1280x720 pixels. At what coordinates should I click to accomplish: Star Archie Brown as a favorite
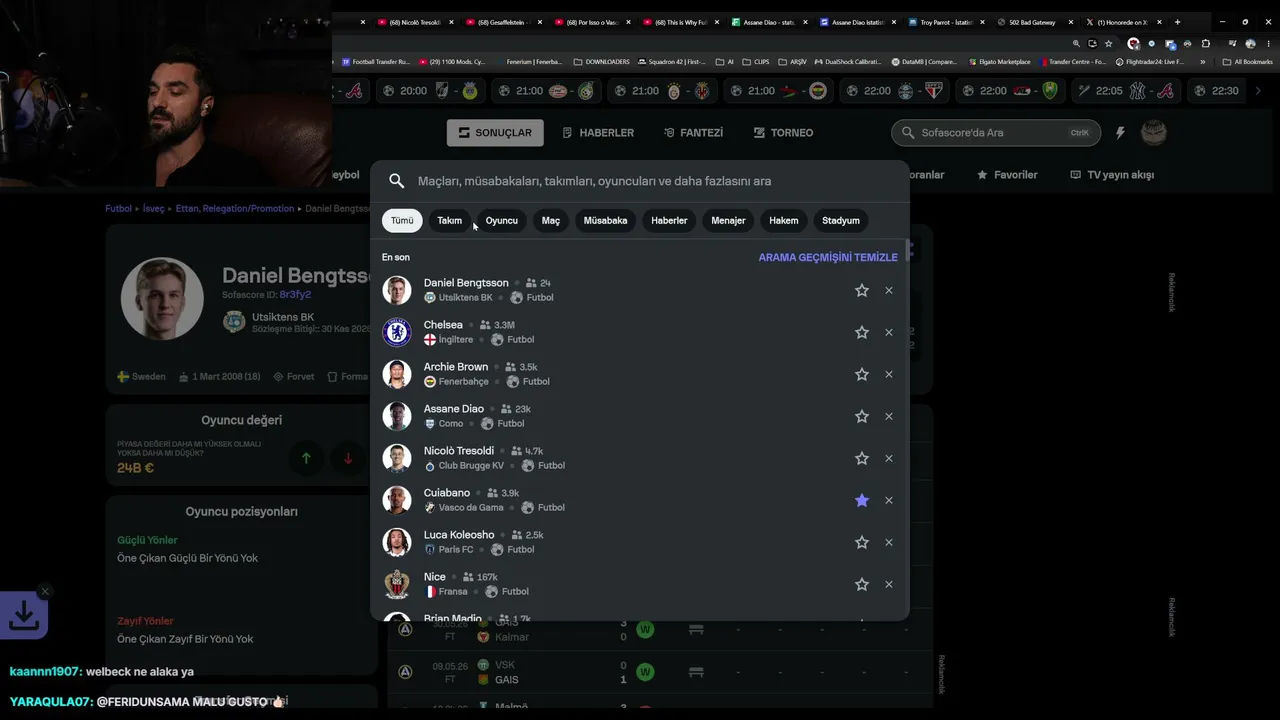point(862,374)
